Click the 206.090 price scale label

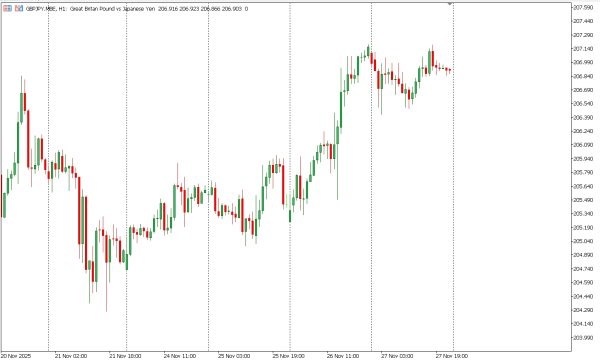582,145
